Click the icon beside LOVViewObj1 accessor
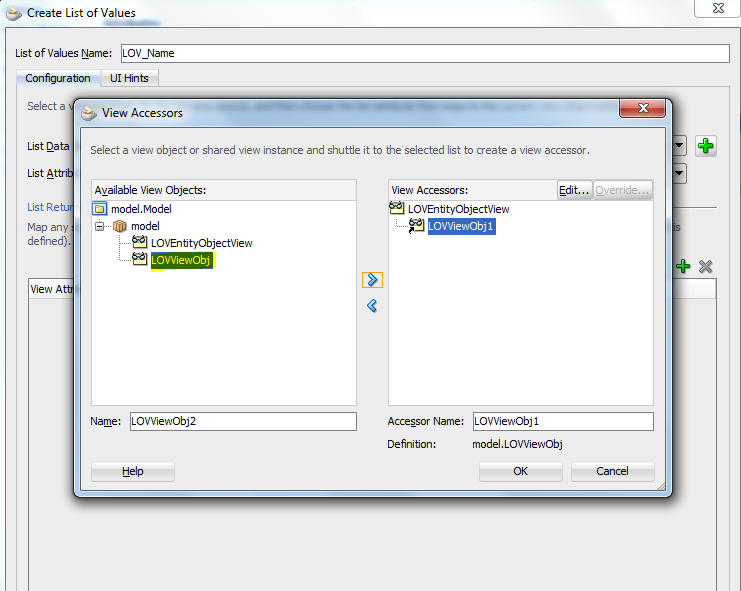741x591 pixels. click(x=416, y=226)
